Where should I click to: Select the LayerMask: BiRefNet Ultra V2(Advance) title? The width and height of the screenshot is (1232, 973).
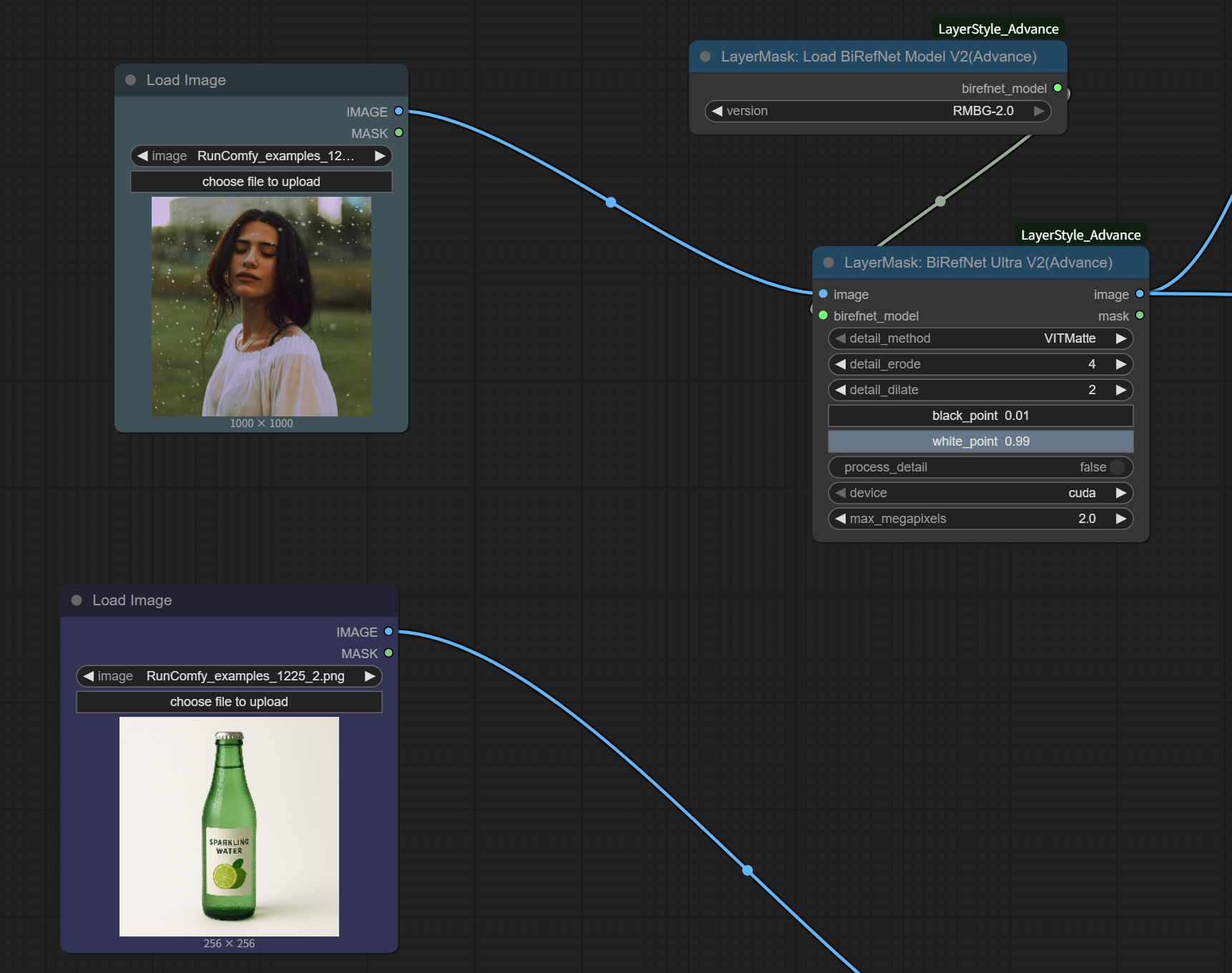(978, 263)
